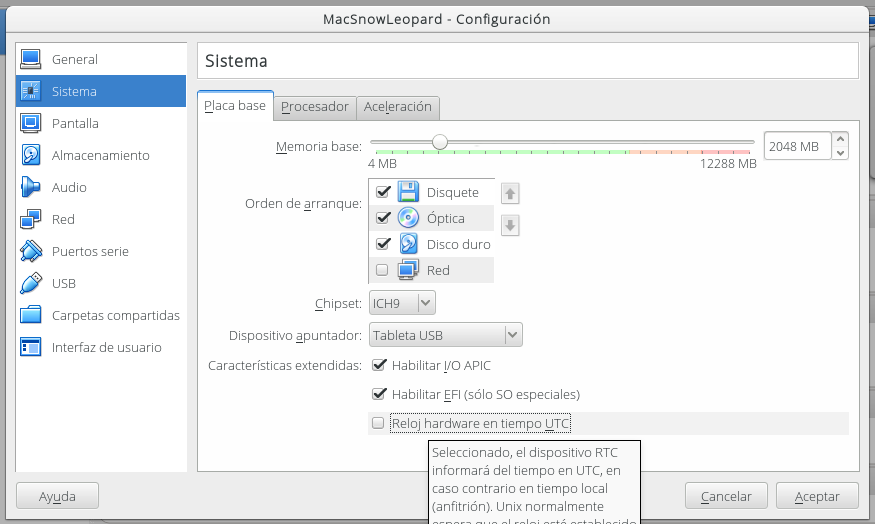Click the Aceptar button
This screenshot has height=524, width=875.
point(817,496)
